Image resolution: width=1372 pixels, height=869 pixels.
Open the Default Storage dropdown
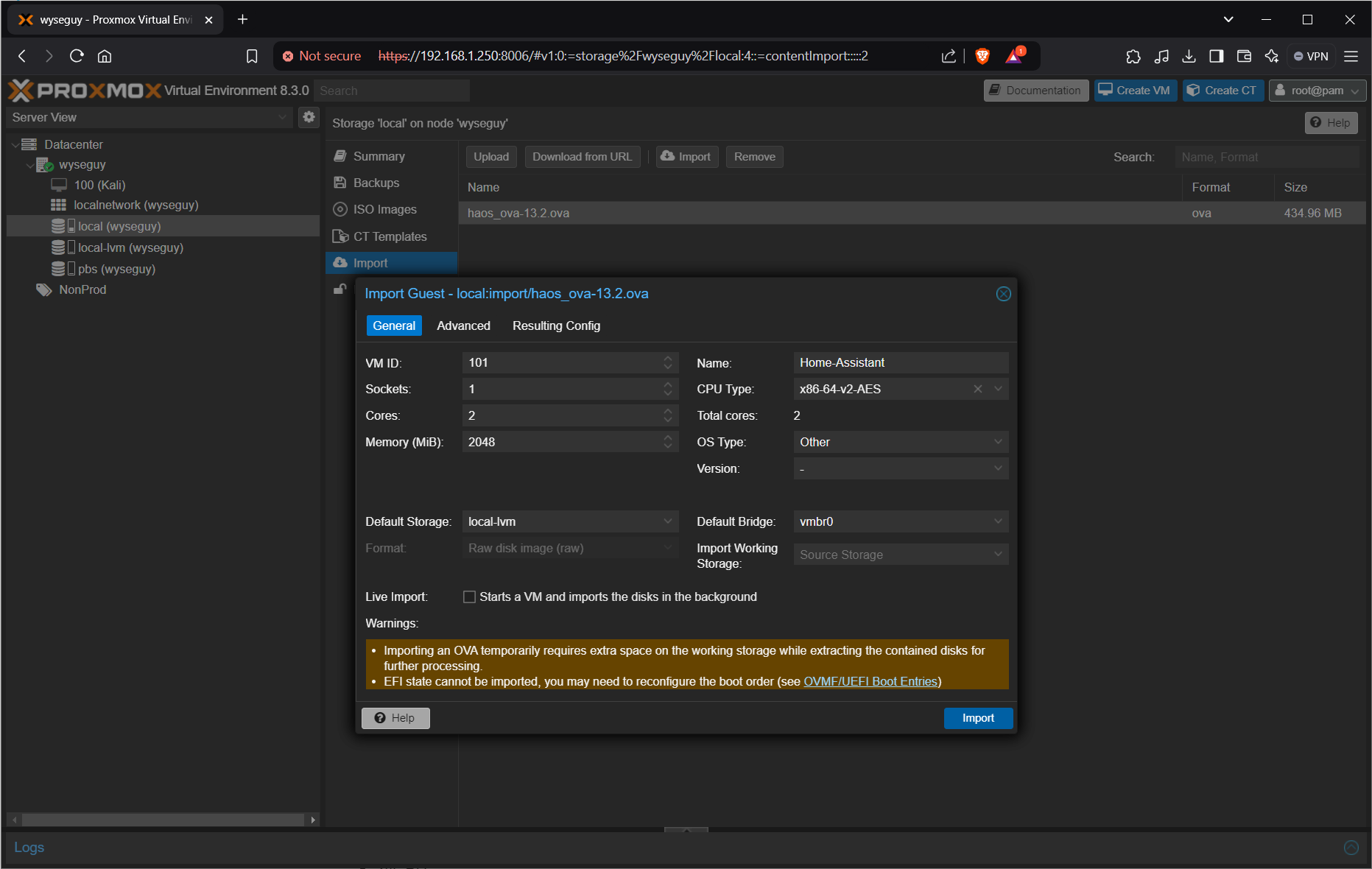(667, 521)
